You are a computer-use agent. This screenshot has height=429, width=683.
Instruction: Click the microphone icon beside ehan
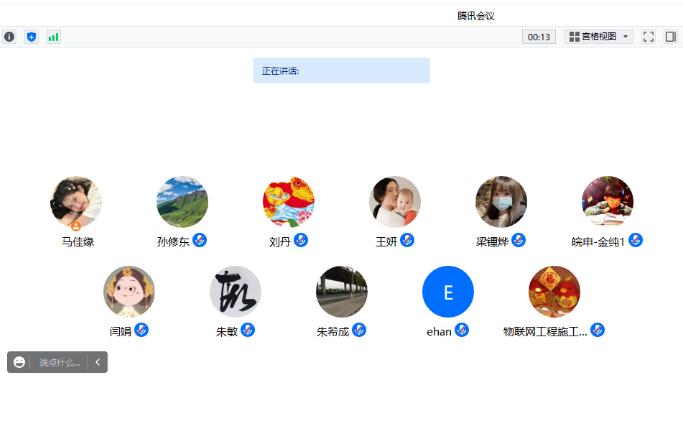[x=462, y=330]
